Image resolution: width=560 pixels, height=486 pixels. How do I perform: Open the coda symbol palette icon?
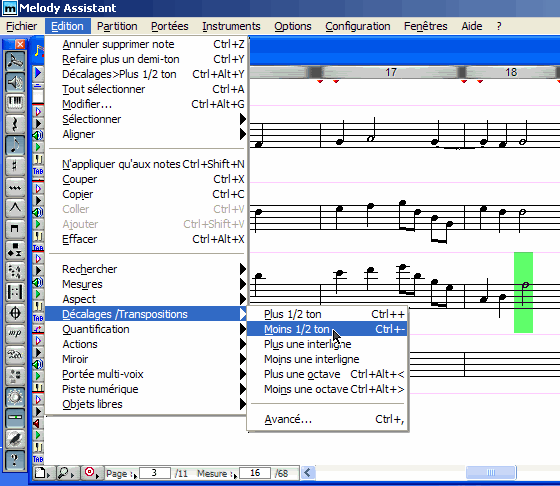tap(15, 312)
